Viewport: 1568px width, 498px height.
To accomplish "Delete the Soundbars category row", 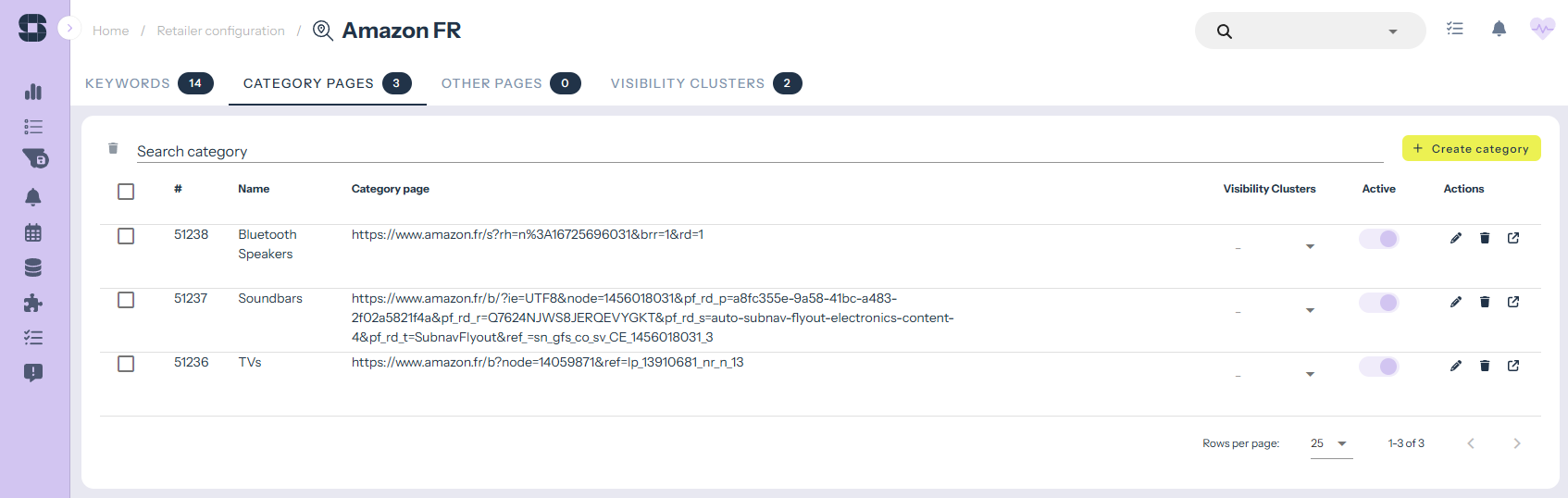I will [x=1485, y=302].
